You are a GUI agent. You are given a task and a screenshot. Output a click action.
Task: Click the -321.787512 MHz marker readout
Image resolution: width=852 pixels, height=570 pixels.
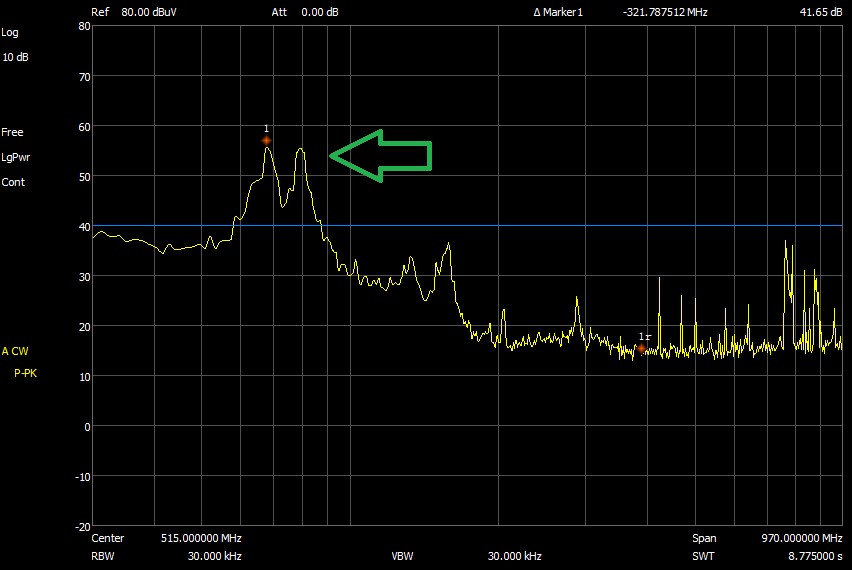pos(665,12)
